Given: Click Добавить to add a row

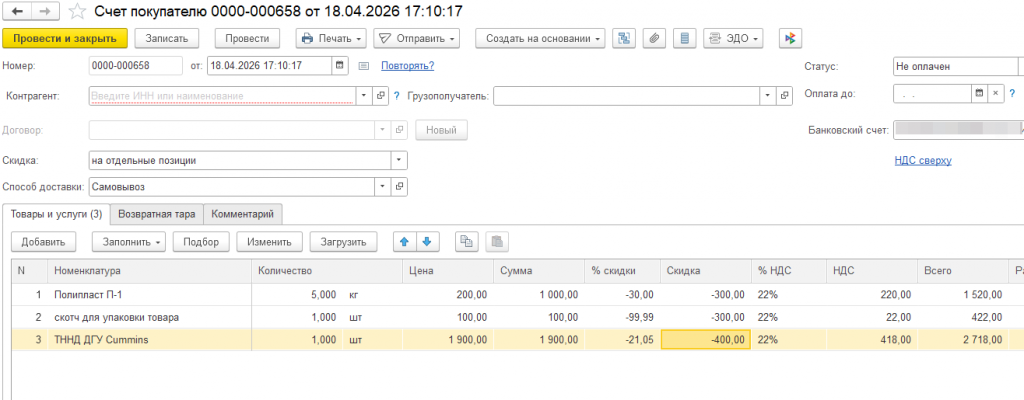Looking at the screenshot, I should click(44, 242).
